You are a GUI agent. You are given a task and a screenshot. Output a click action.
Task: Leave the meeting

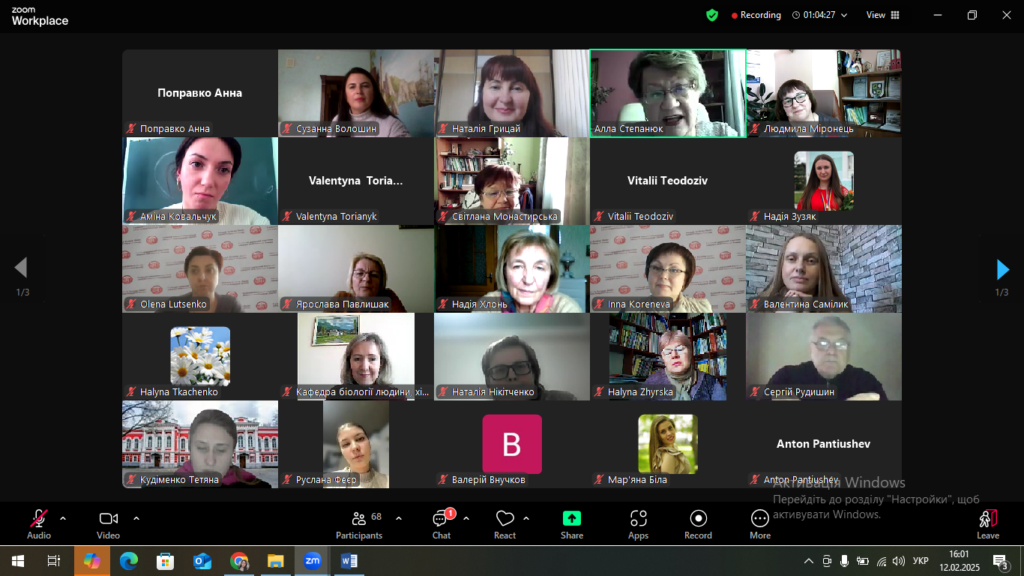[x=987, y=523]
